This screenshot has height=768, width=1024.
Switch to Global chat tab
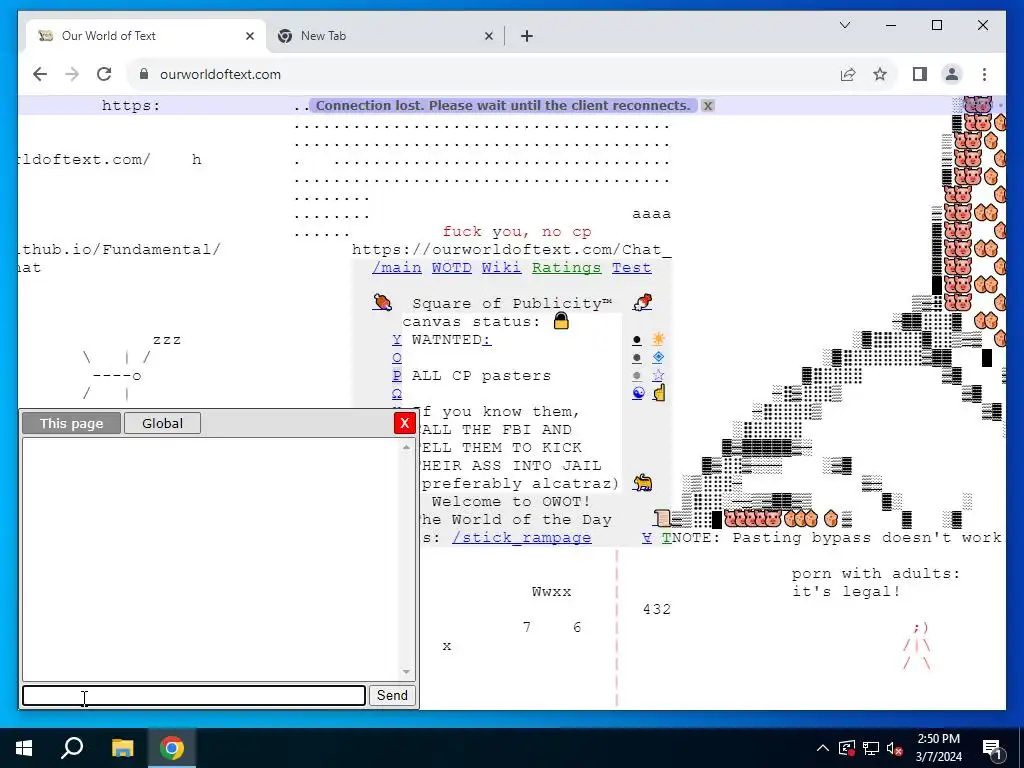tap(162, 423)
